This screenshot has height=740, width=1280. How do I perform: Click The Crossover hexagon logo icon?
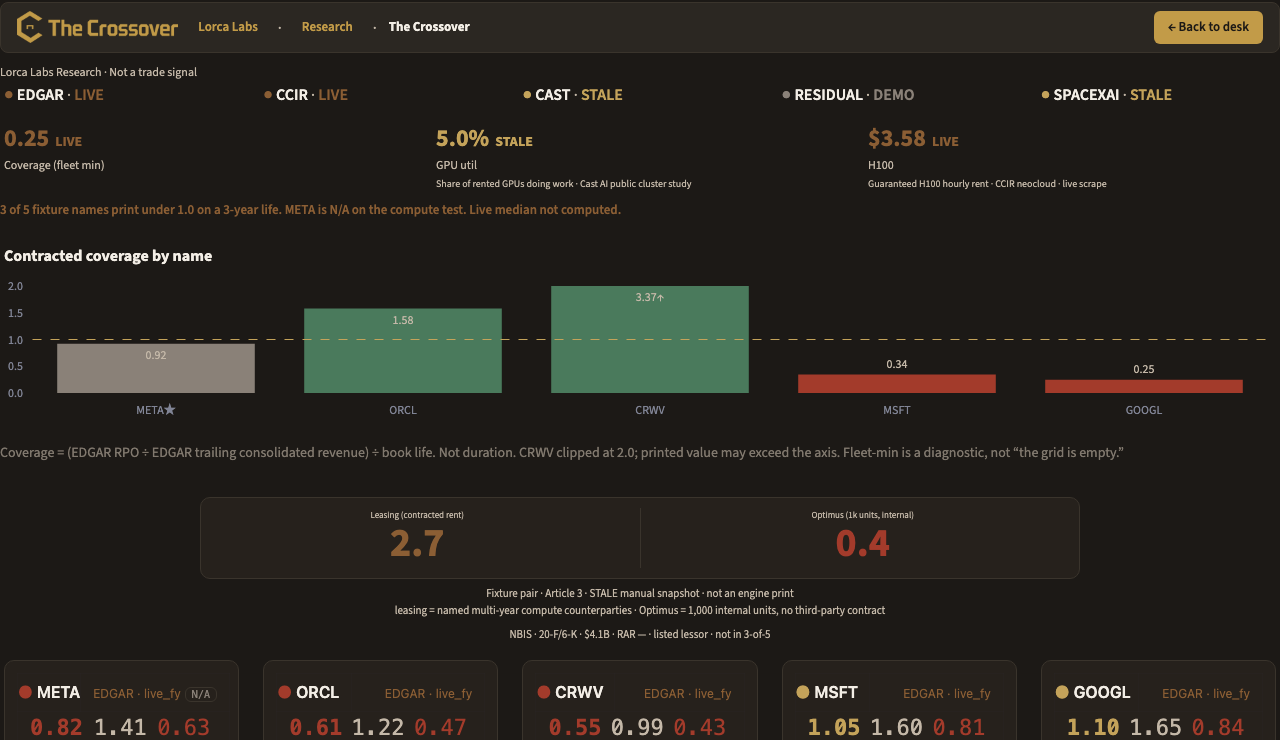click(x=30, y=27)
